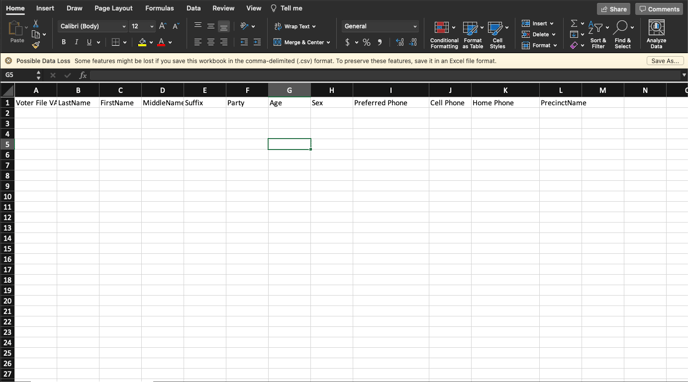Click the Clear eraser icon
The image size is (688, 382).
pos(574,45)
